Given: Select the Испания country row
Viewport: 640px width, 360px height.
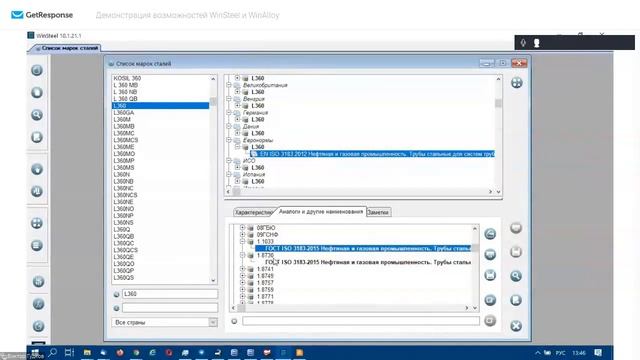Looking at the screenshot, I should [x=253, y=174].
